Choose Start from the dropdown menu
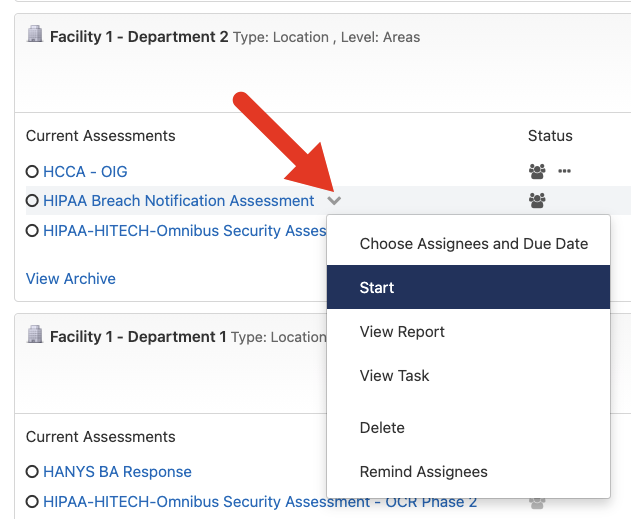This screenshot has height=519, width=631. pos(468,287)
